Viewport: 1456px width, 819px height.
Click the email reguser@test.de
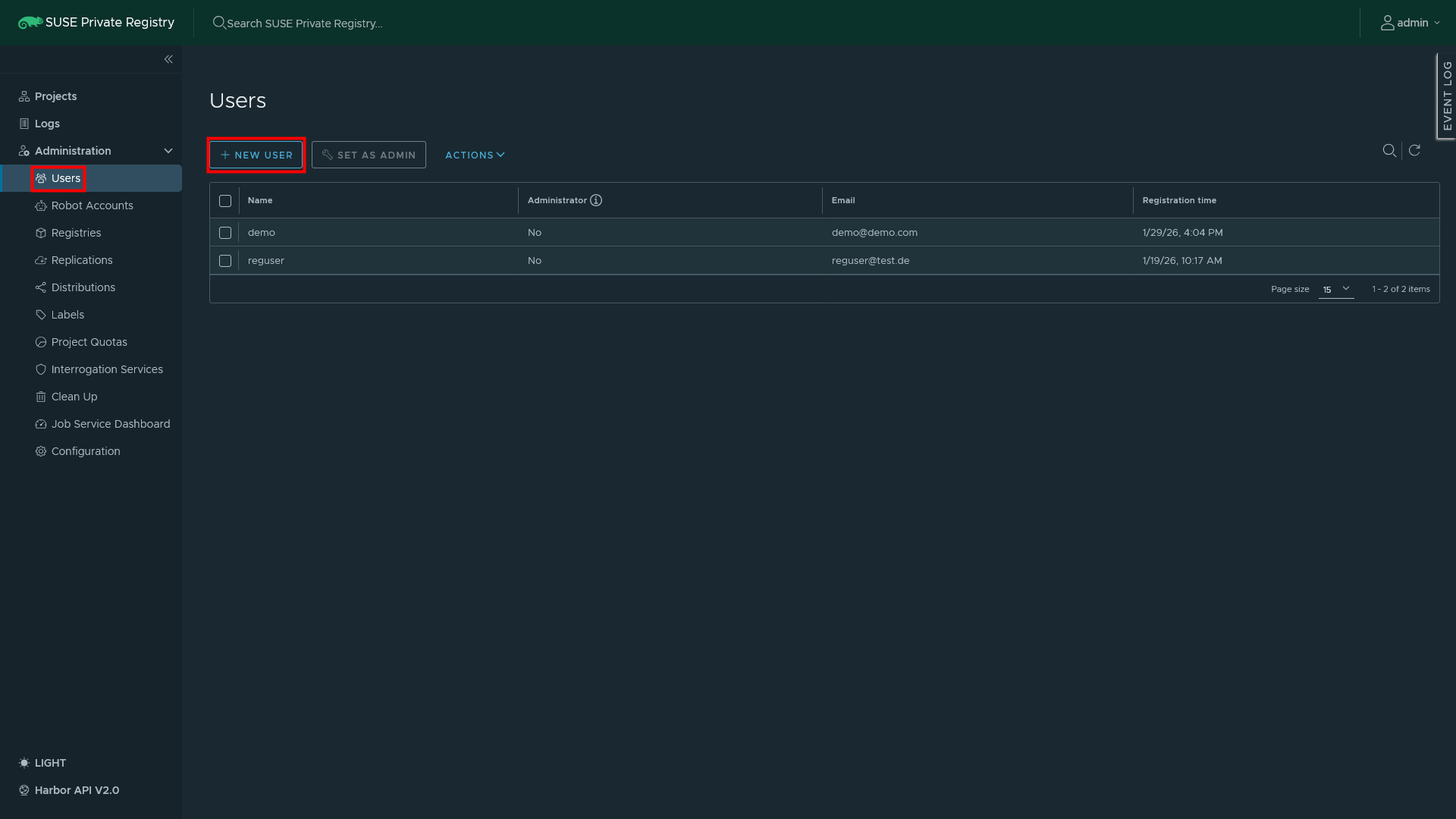[x=871, y=261]
